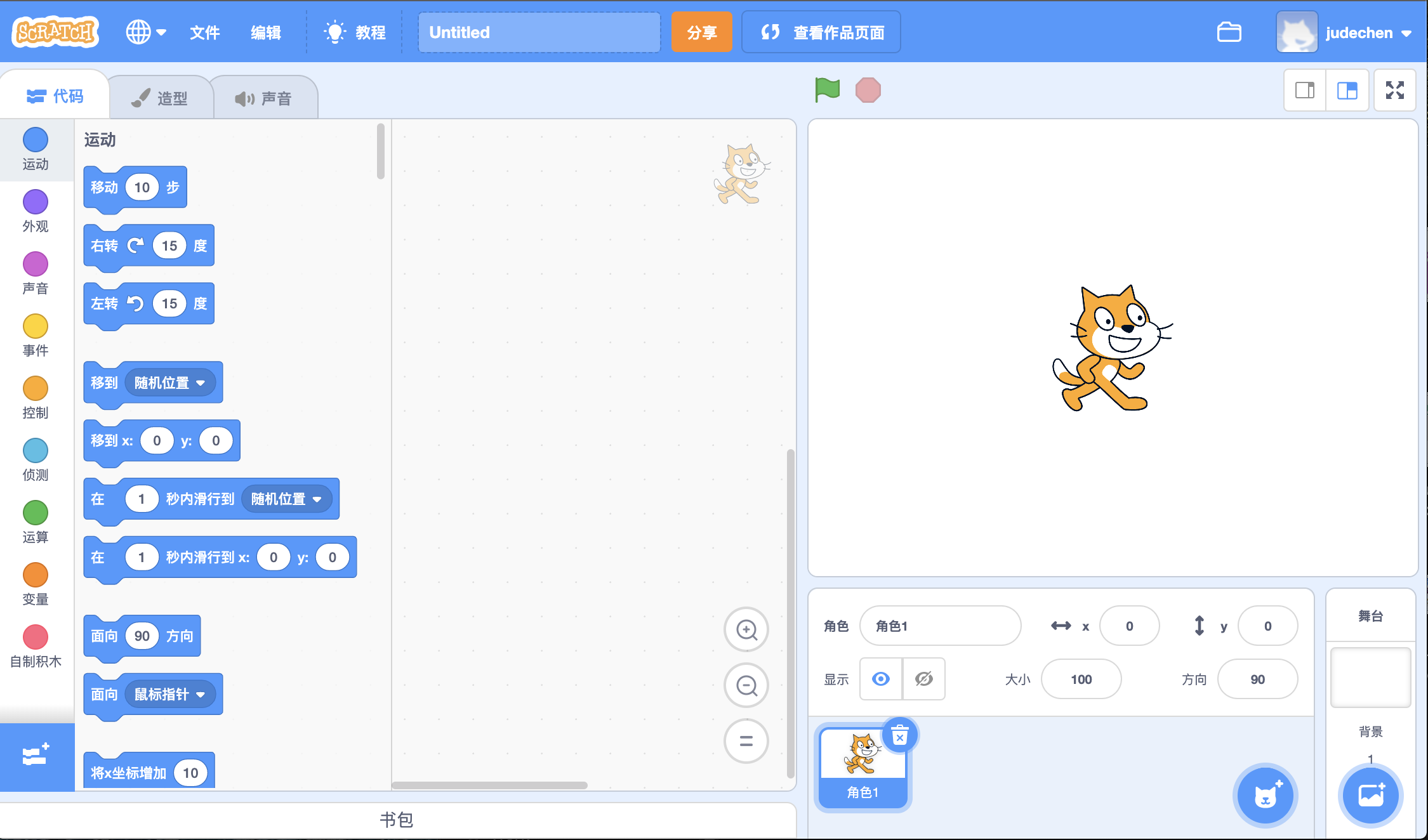Open 鼠标指针 dropdown in 面向 block
1428x840 pixels.
pos(170,695)
